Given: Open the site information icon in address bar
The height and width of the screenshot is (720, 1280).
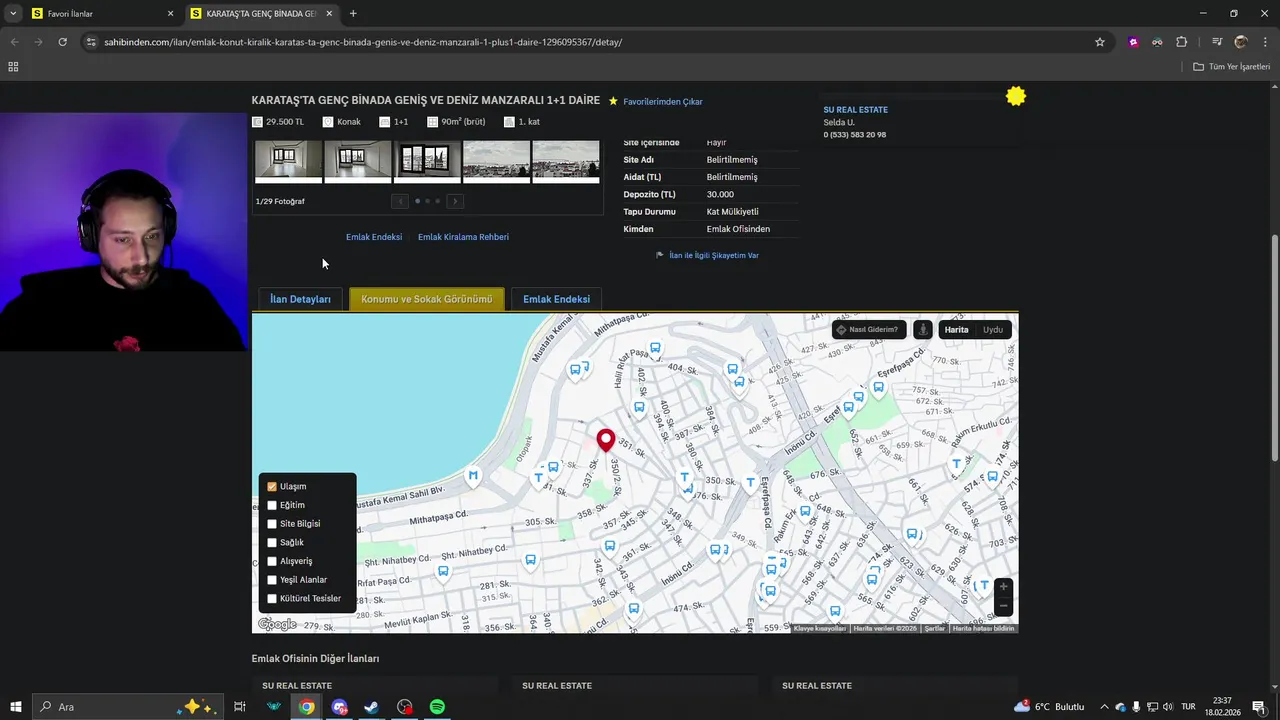Looking at the screenshot, I should (x=92, y=42).
